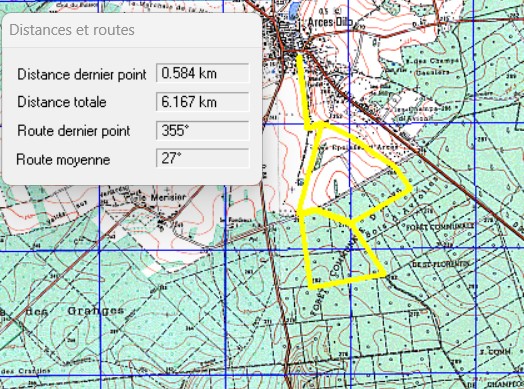
Task: Click the Route dernier point label
Action: (74, 131)
